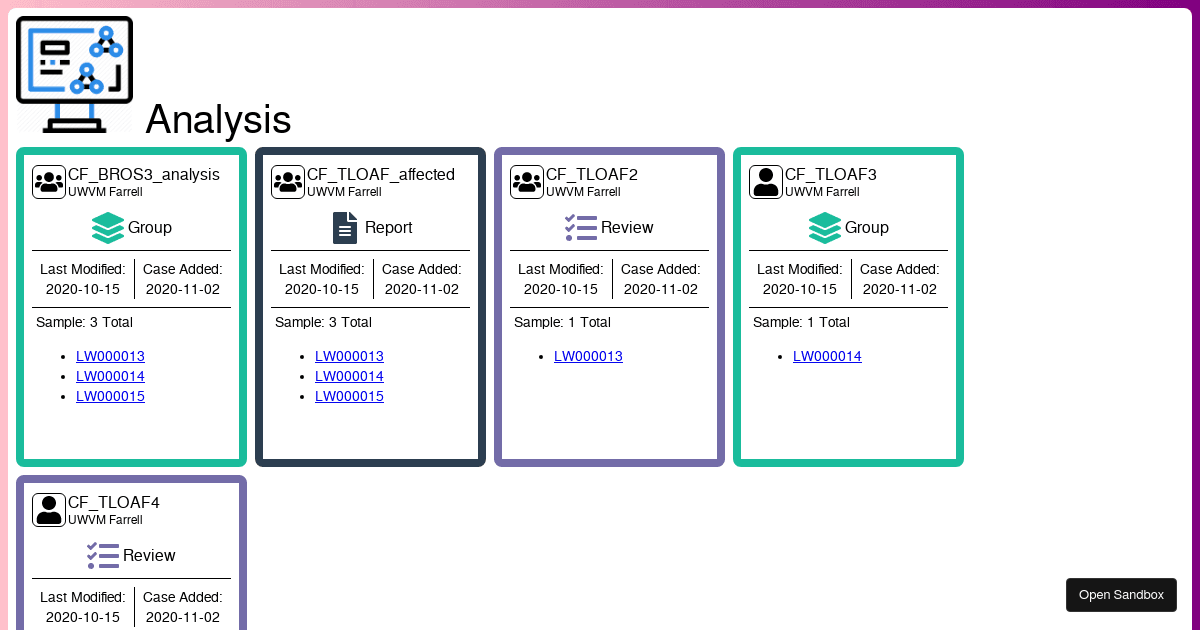1200x630 pixels.
Task: Open LW000013 on CF_TLOAF_affected card
Action: (x=349, y=356)
